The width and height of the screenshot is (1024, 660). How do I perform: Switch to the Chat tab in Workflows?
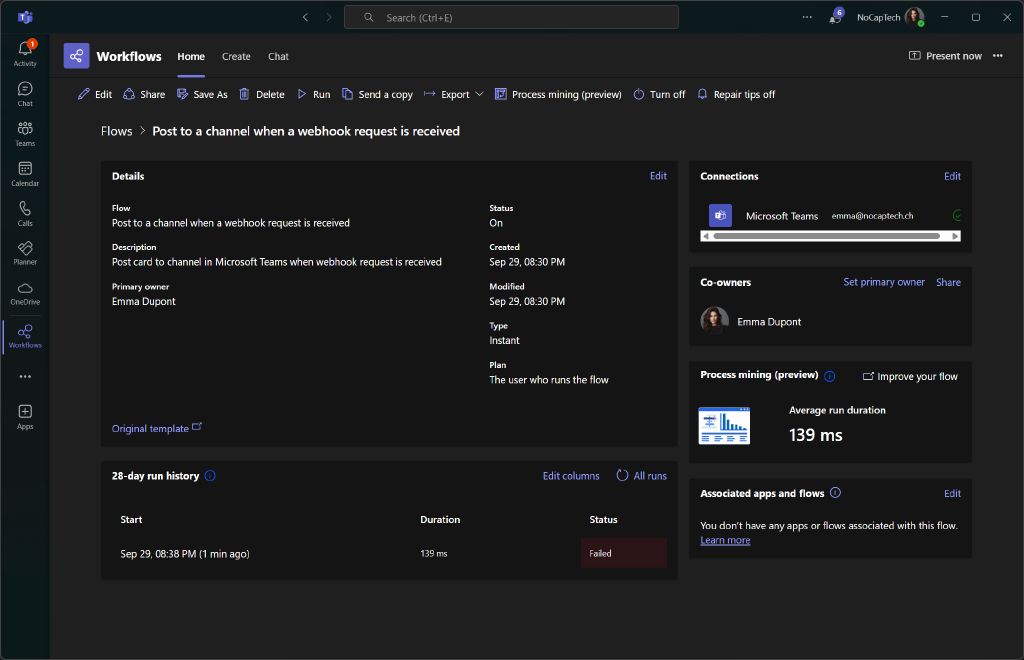[278, 57]
